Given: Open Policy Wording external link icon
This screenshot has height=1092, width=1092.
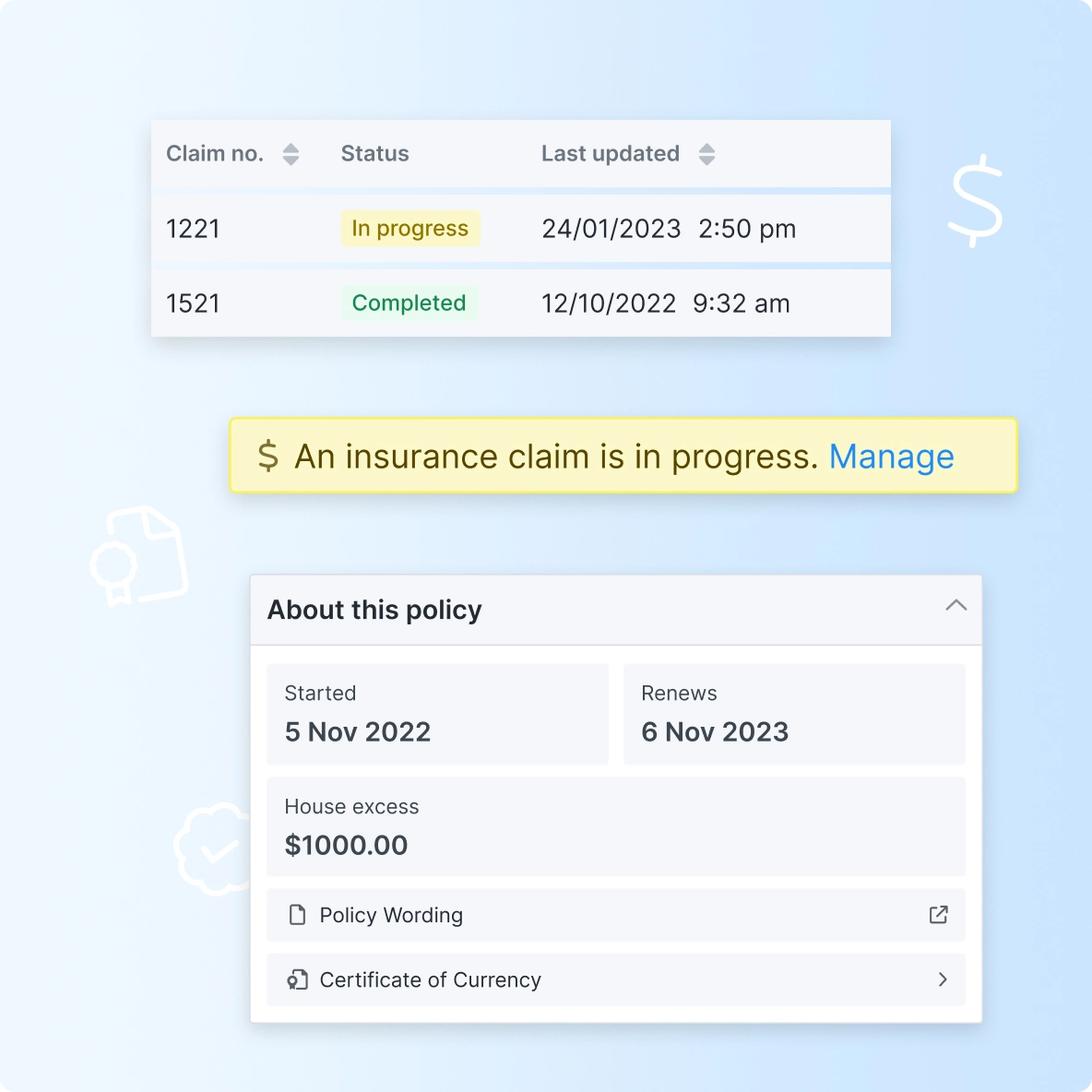Looking at the screenshot, I should tap(938, 915).
